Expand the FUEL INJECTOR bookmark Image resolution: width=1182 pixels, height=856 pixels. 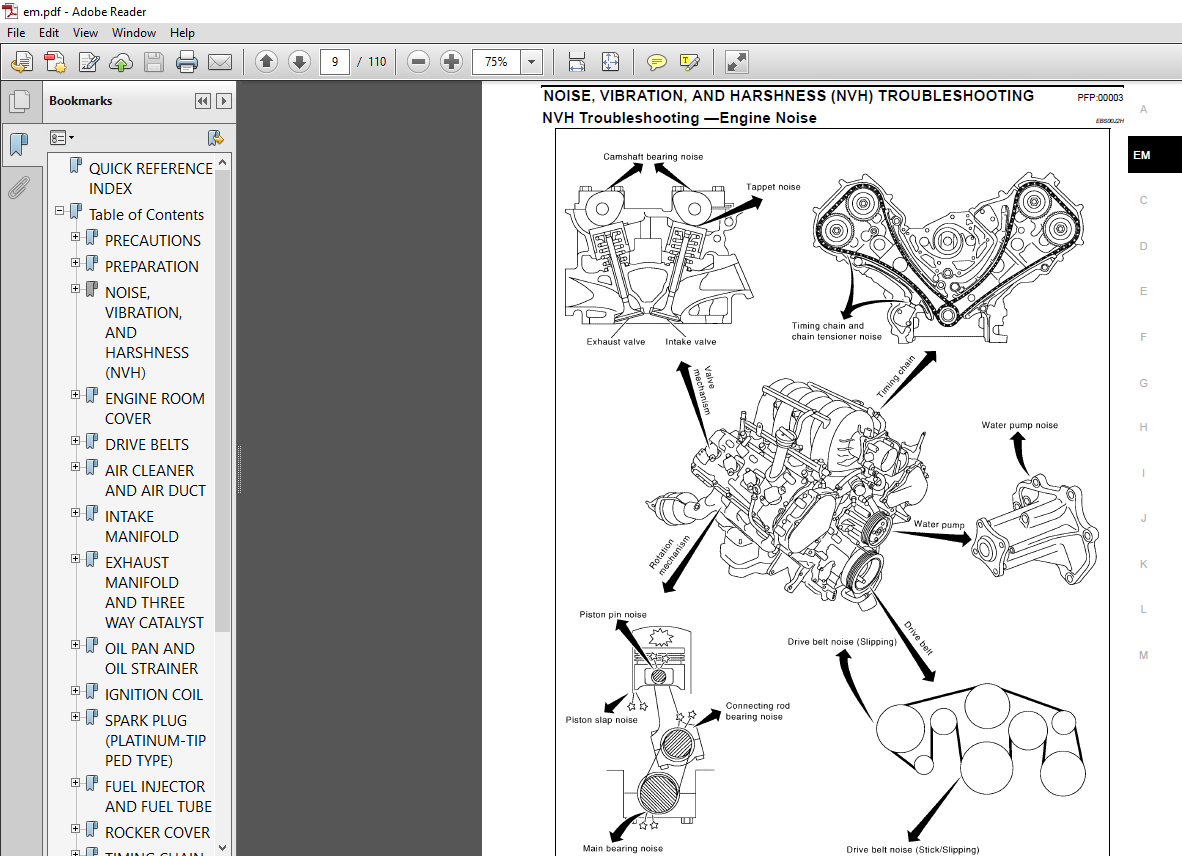pyautogui.click(x=75, y=782)
